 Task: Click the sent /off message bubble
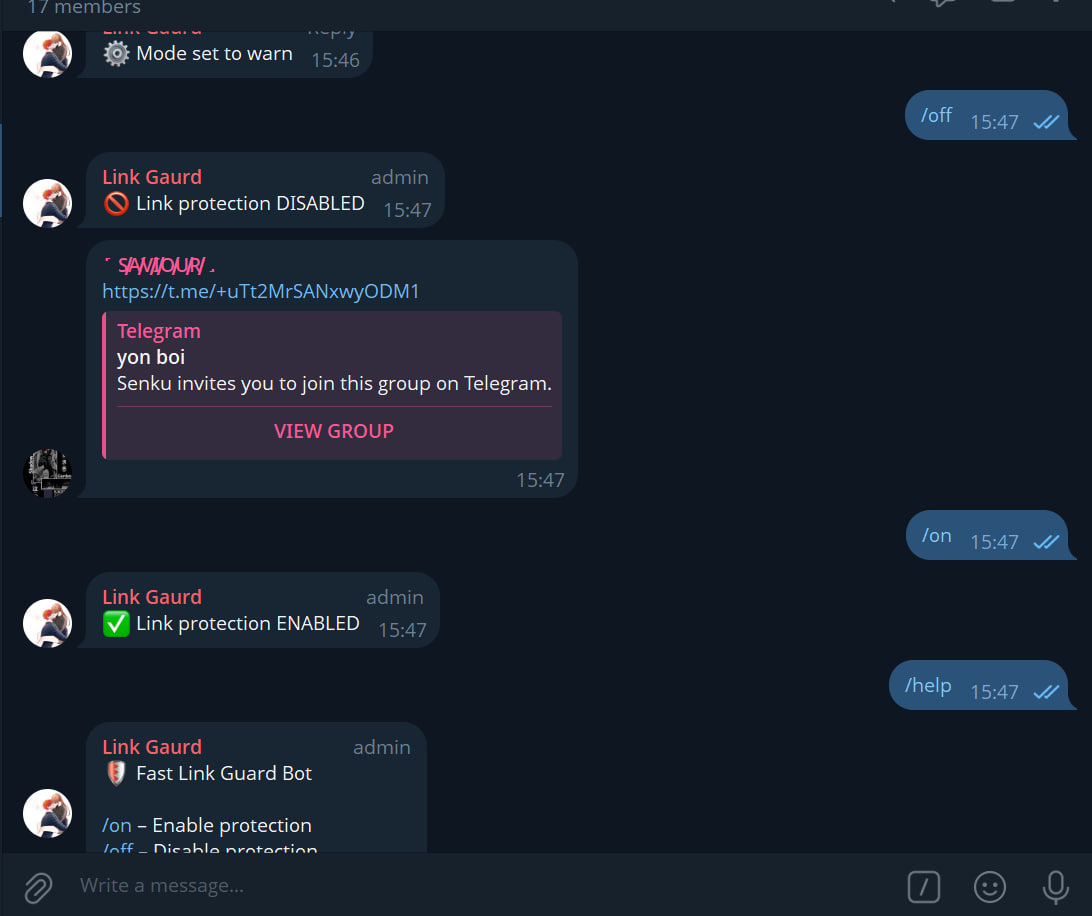(988, 115)
